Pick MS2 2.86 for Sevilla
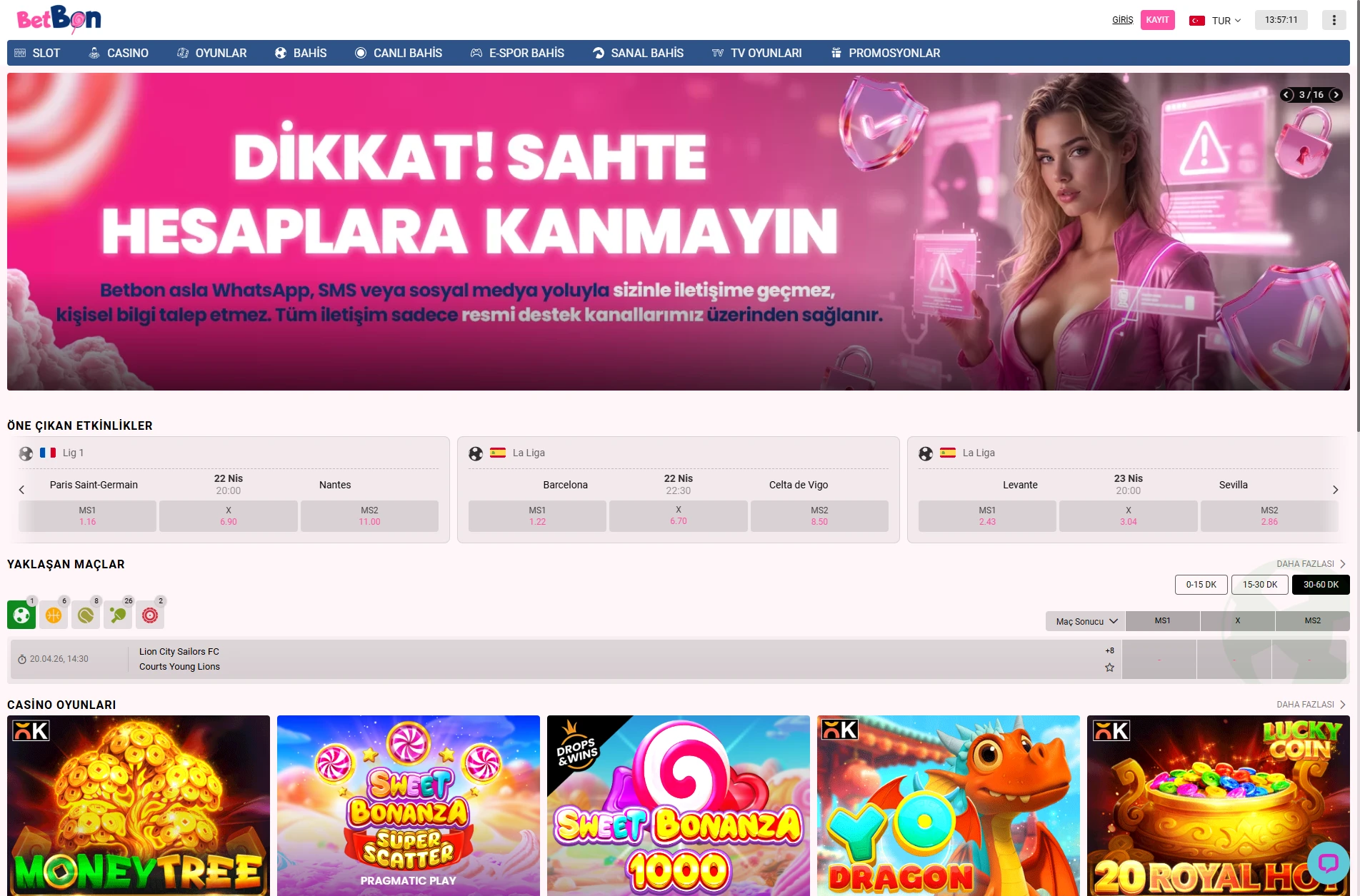 click(1269, 516)
